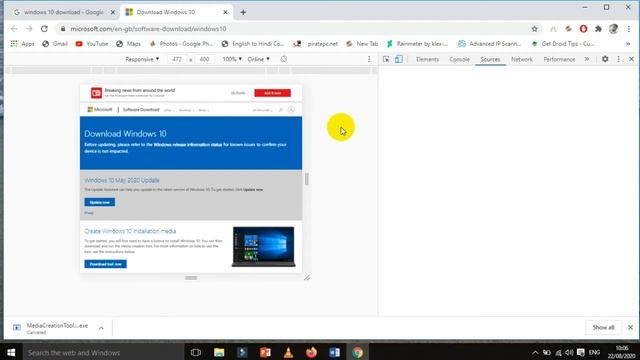The height and width of the screenshot is (360, 640).
Task: Open File Explorer from taskbar
Action: click(219, 352)
